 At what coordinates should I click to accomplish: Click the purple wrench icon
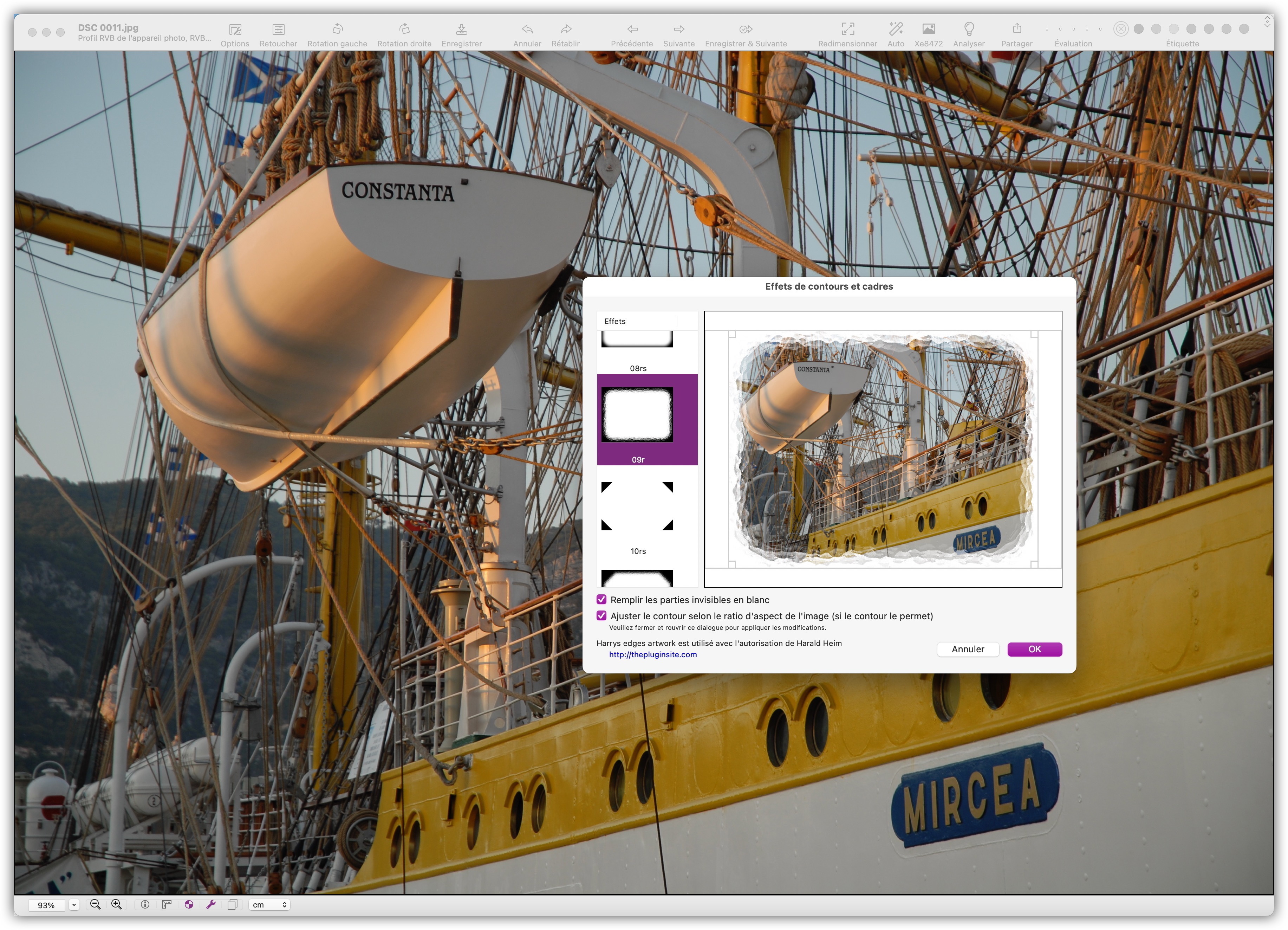[x=211, y=904]
